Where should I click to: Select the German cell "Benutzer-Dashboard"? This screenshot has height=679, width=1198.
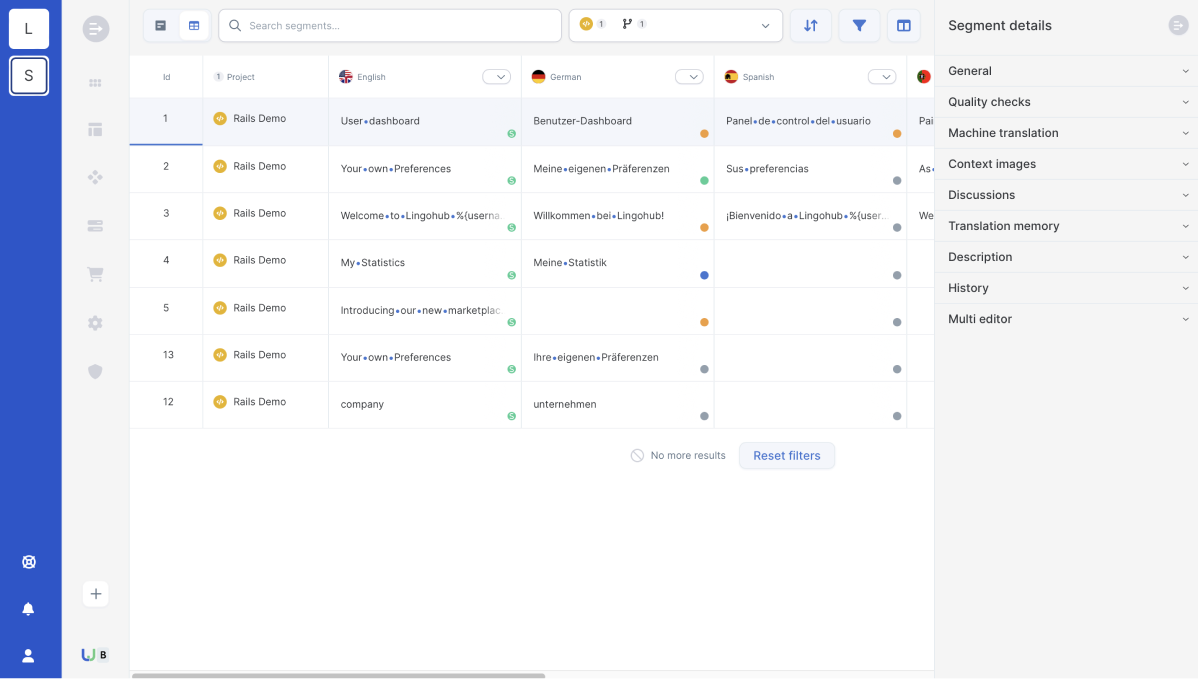click(617, 121)
